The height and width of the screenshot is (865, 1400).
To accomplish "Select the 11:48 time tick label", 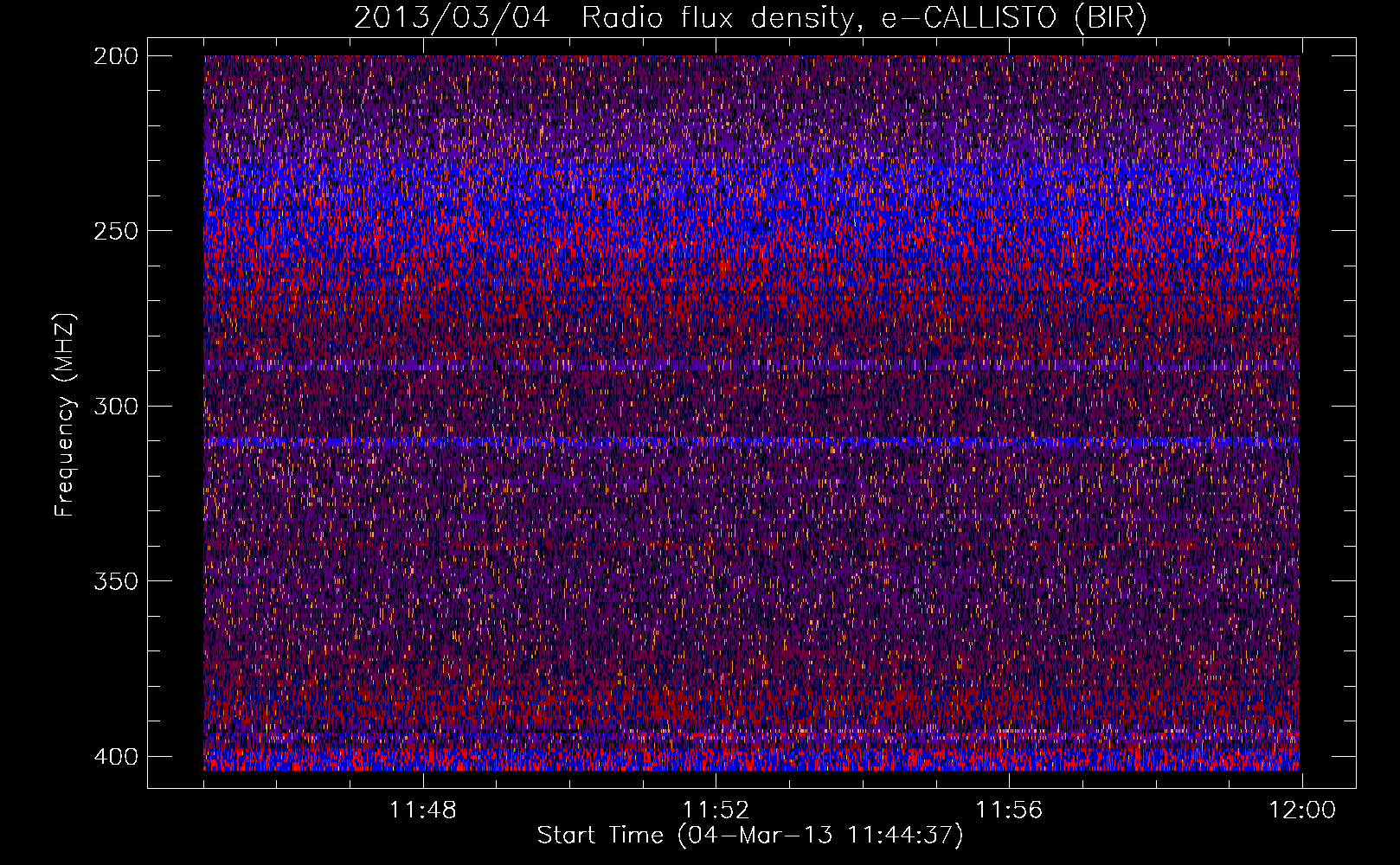I will [x=422, y=811].
